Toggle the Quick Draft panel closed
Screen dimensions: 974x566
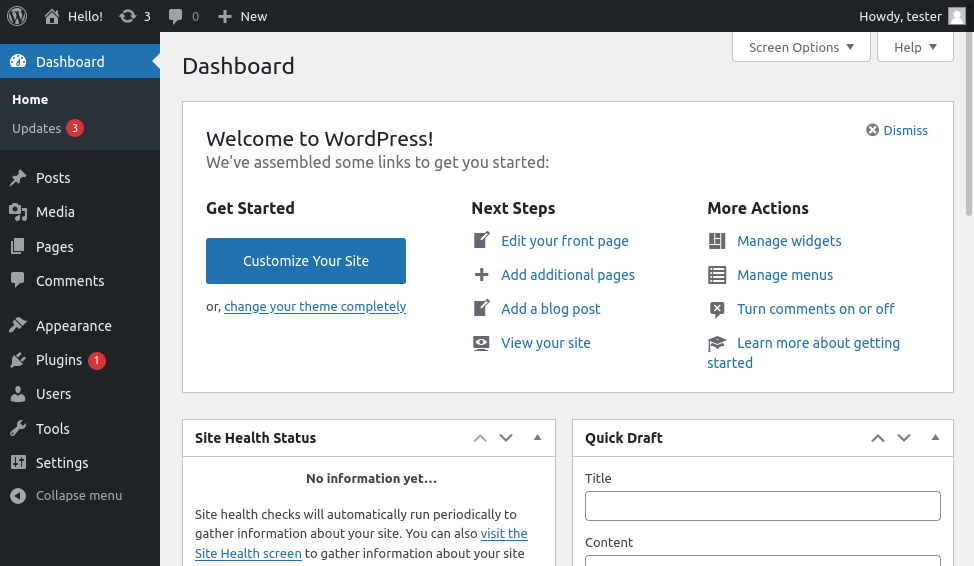935,438
